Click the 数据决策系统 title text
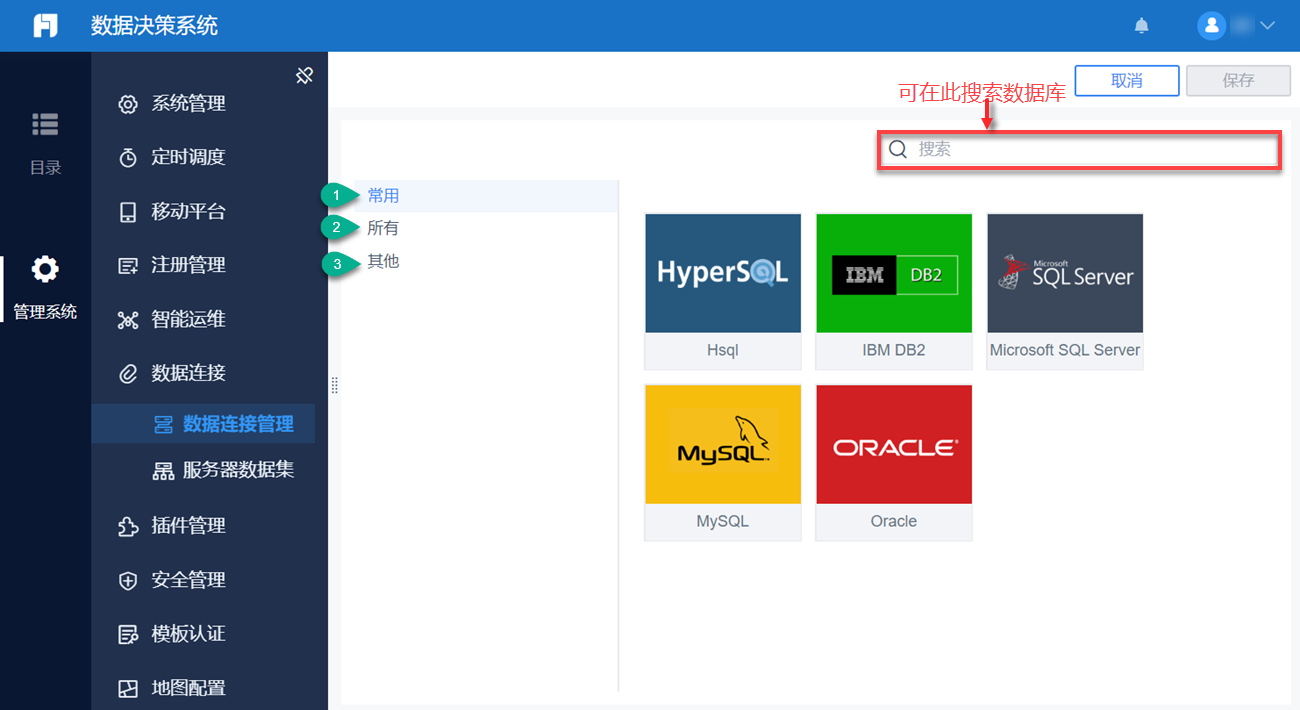Viewport: 1300px width, 710px height. pyautogui.click(x=154, y=26)
